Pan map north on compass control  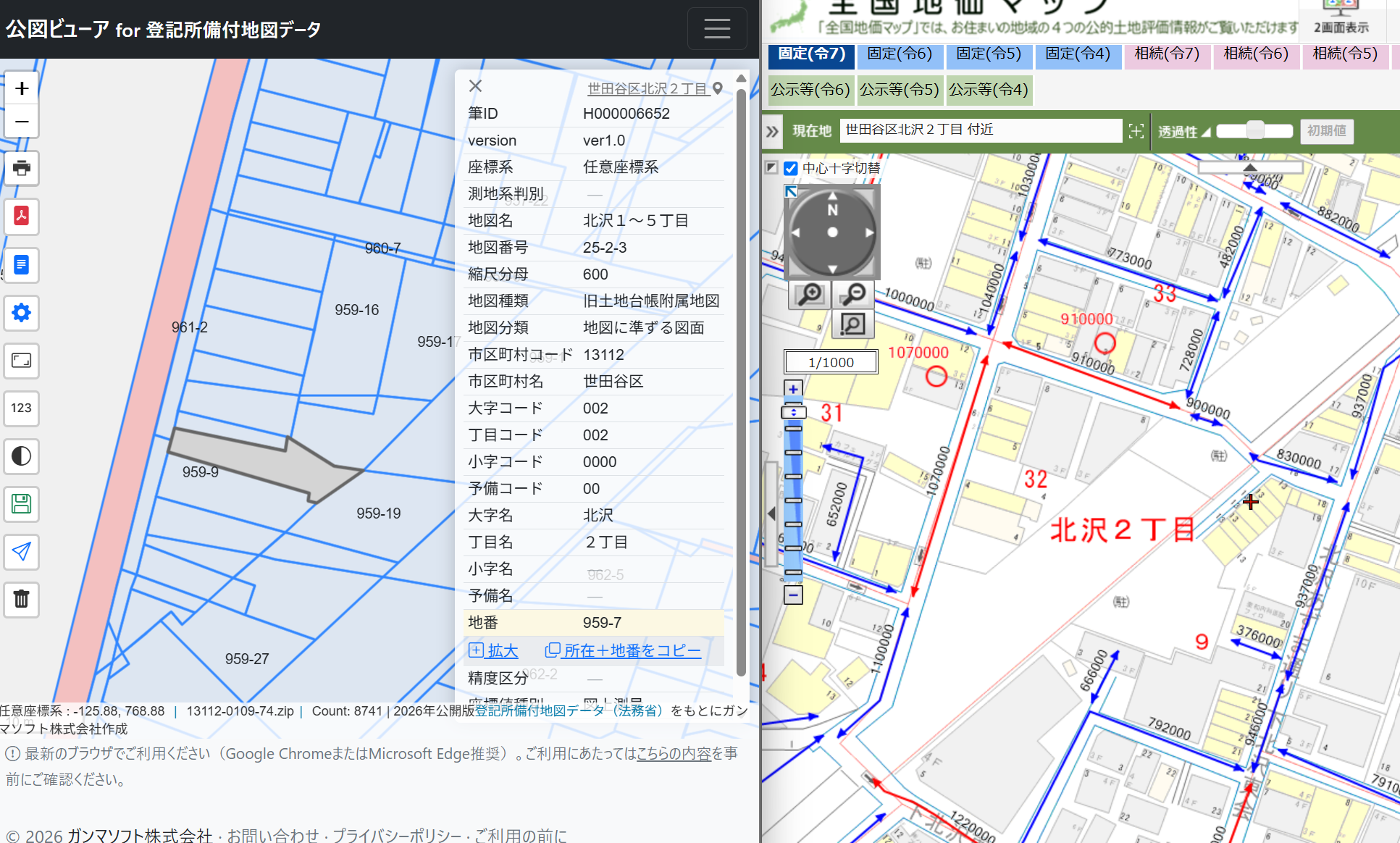click(x=832, y=197)
